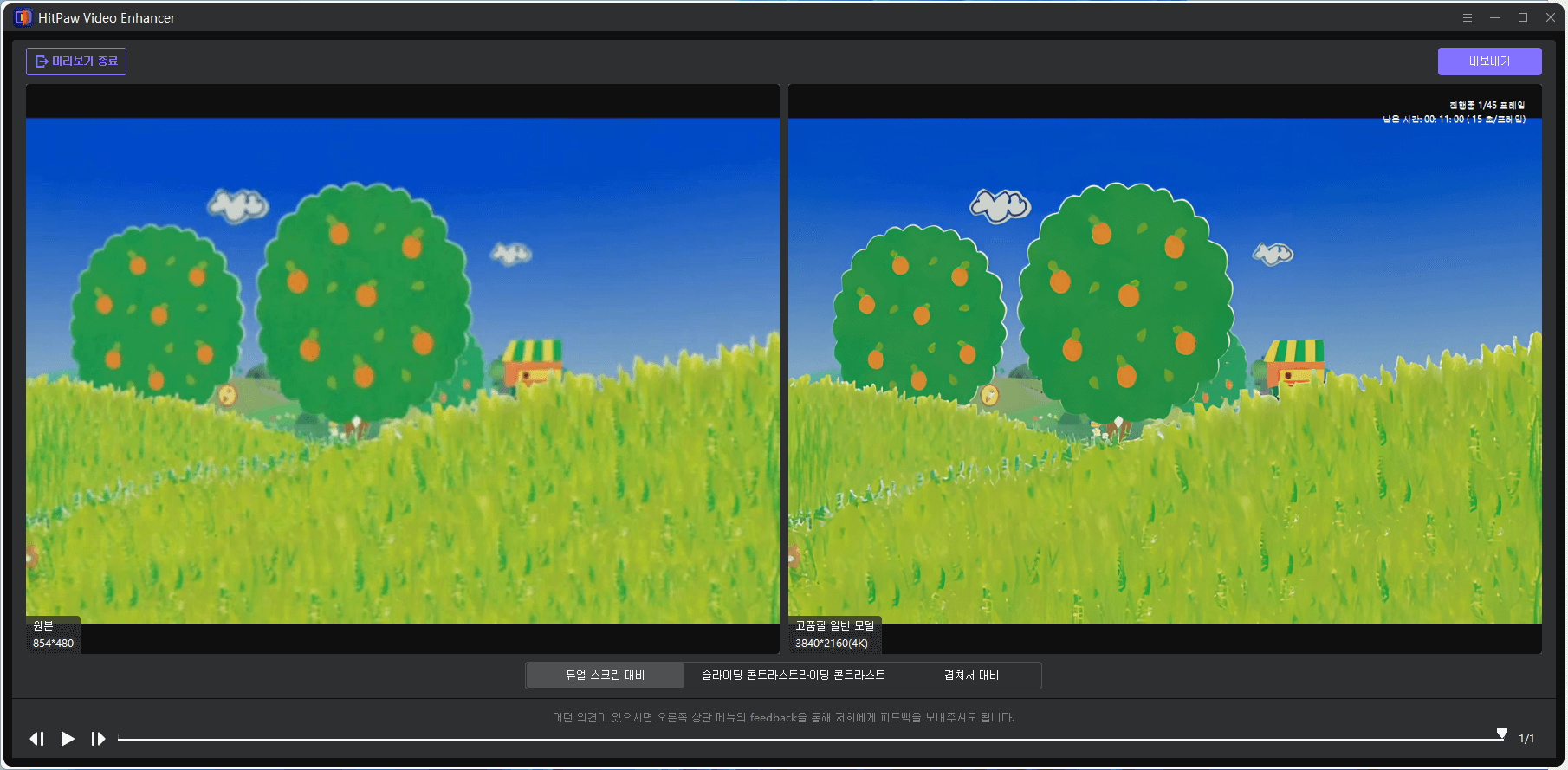Click the HitPaw Video Enhancer app logo
This screenshot has height=770, width=1568.
23,17
